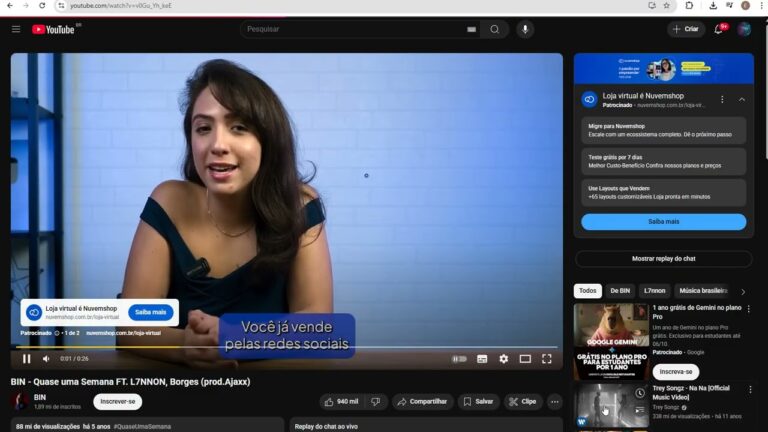Toggle subtitles with the captions button
Viewport: 768px width, 432px height.
click(482, 359)
